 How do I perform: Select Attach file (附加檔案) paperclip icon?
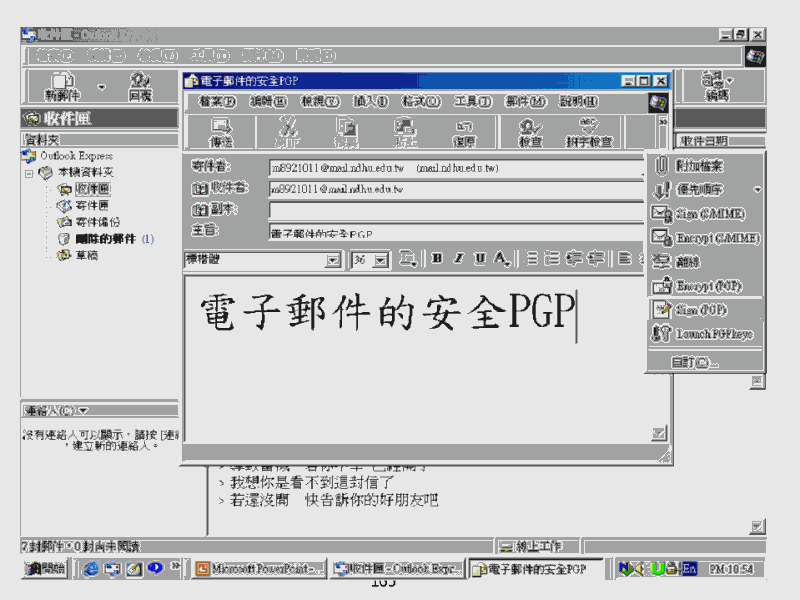click(x=661, y=166)
